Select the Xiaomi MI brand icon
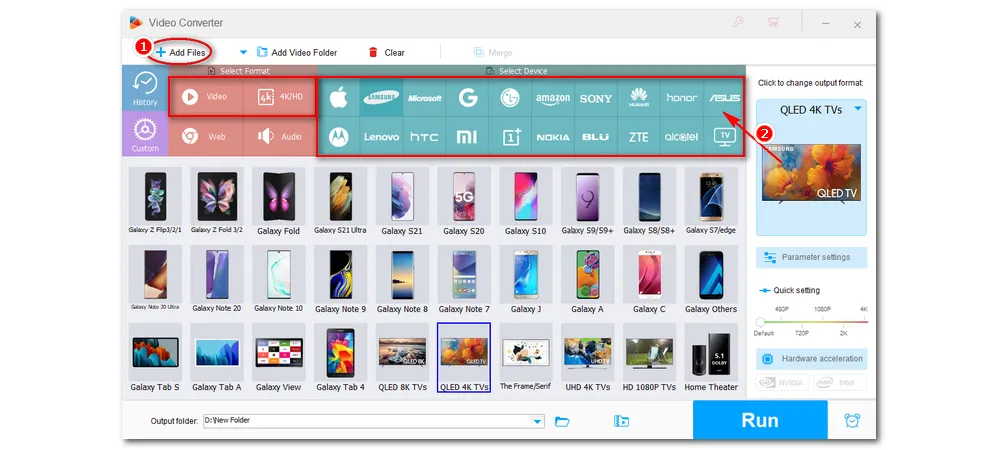The width and height of the screenshot is (1000, 450). click(x=467, y=136)
